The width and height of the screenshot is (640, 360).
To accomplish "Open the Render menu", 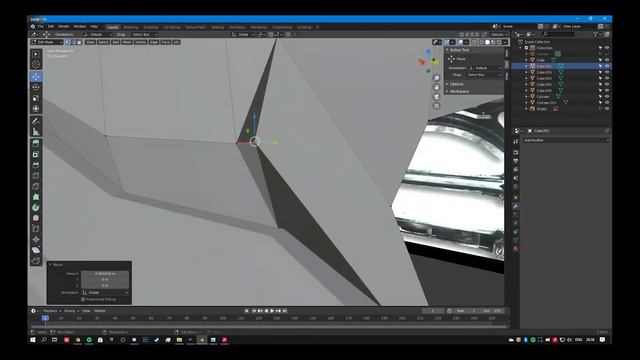I will pyautogui.click(x=64, y=27).
